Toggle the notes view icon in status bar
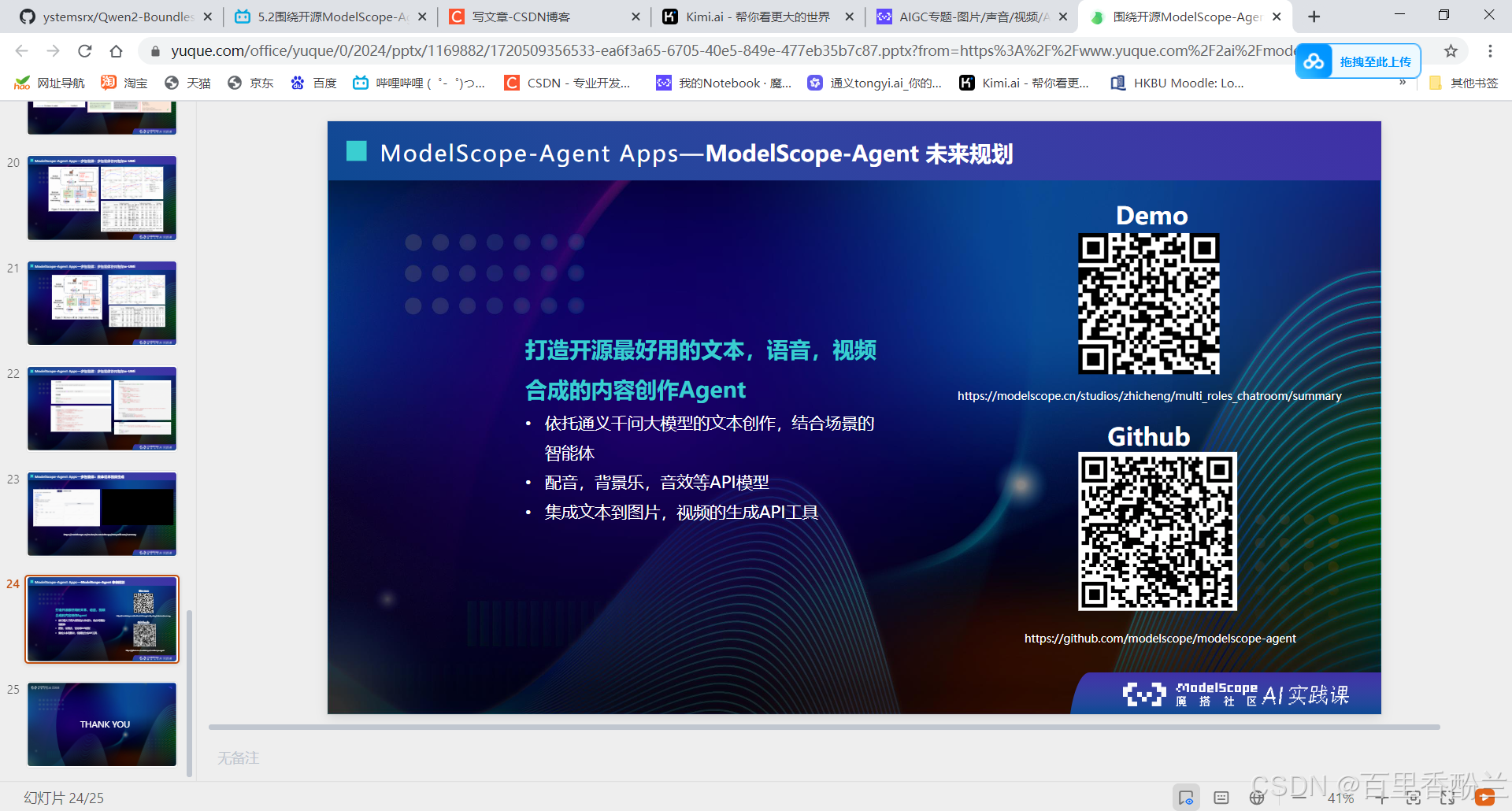The height and width of the screenshot is (811, 1512). [x=1186, y=798]
